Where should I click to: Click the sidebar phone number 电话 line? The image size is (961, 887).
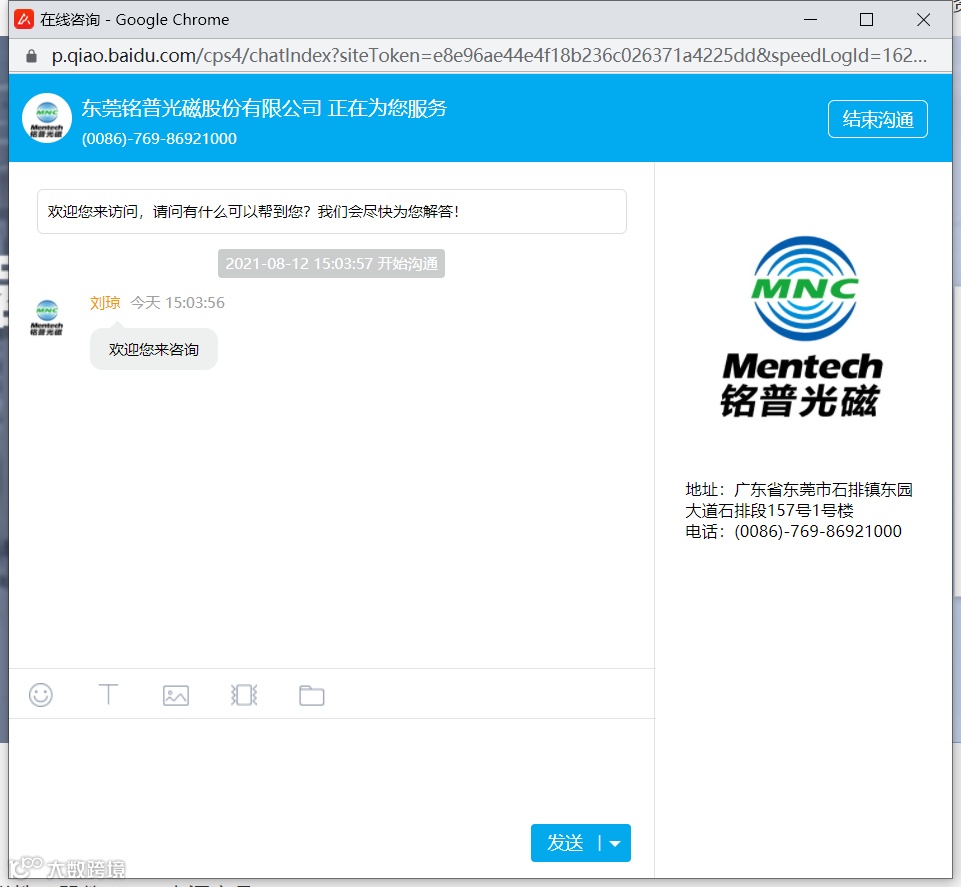tap(793, 531)
